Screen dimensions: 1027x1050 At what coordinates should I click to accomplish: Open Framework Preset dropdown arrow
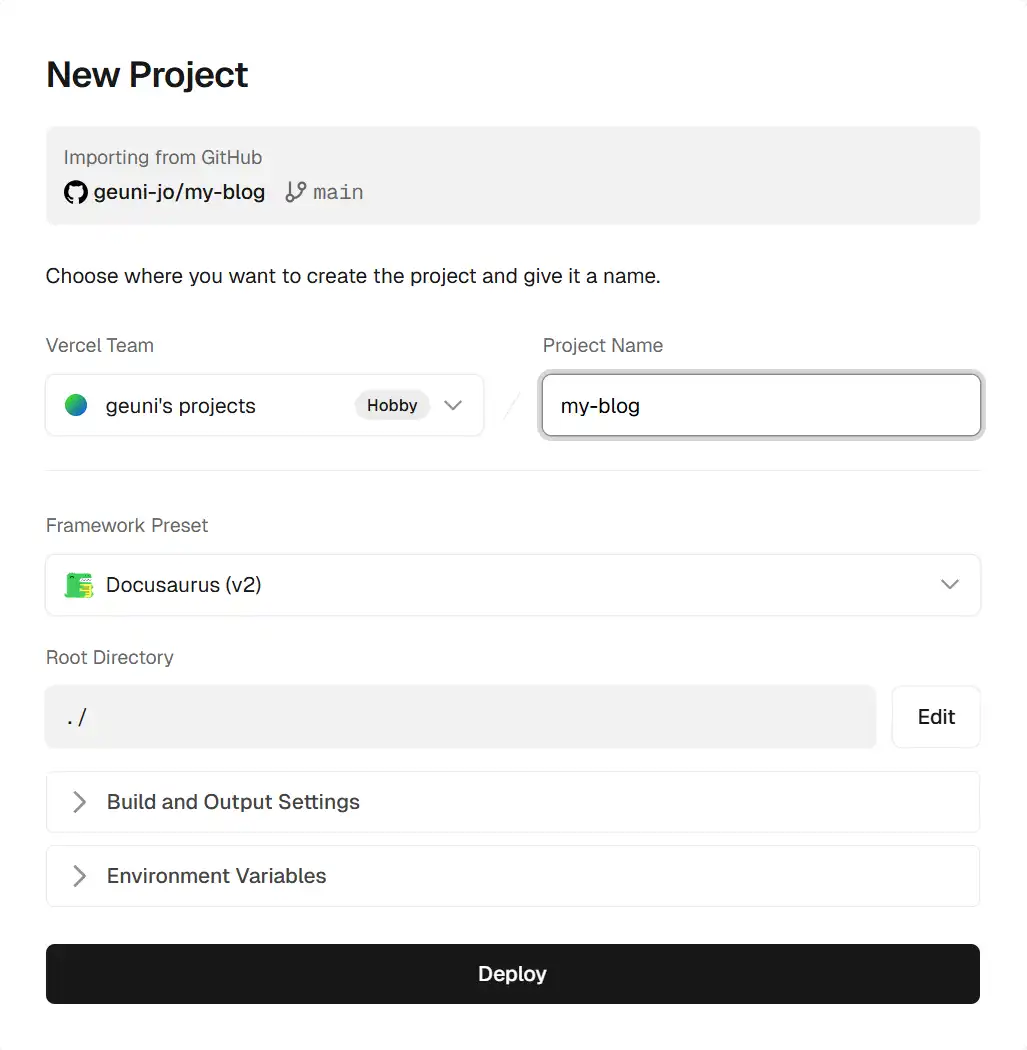point(950,585)
